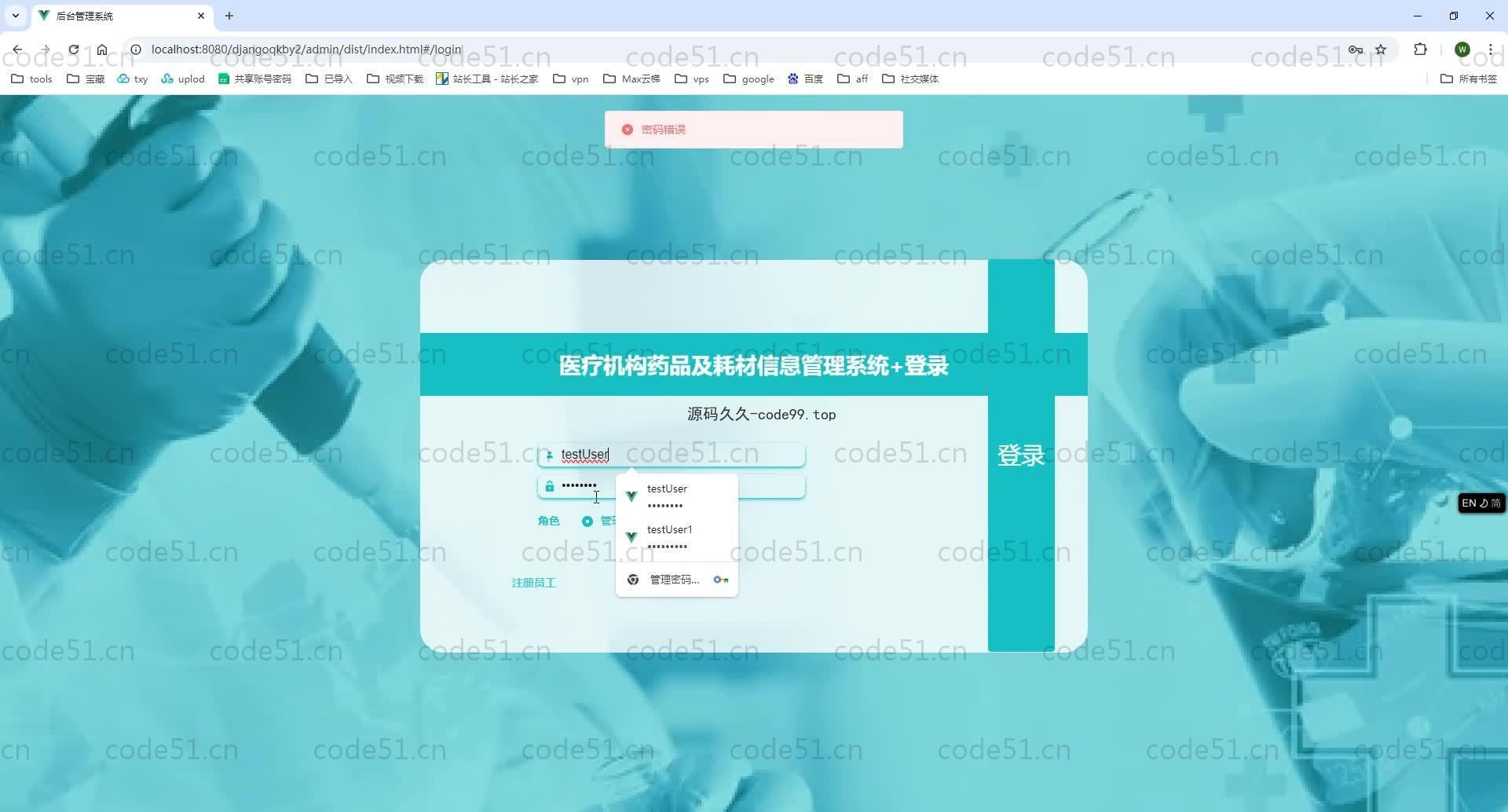
Task: Click the browser forward arrow
Action: click(45, 49)
